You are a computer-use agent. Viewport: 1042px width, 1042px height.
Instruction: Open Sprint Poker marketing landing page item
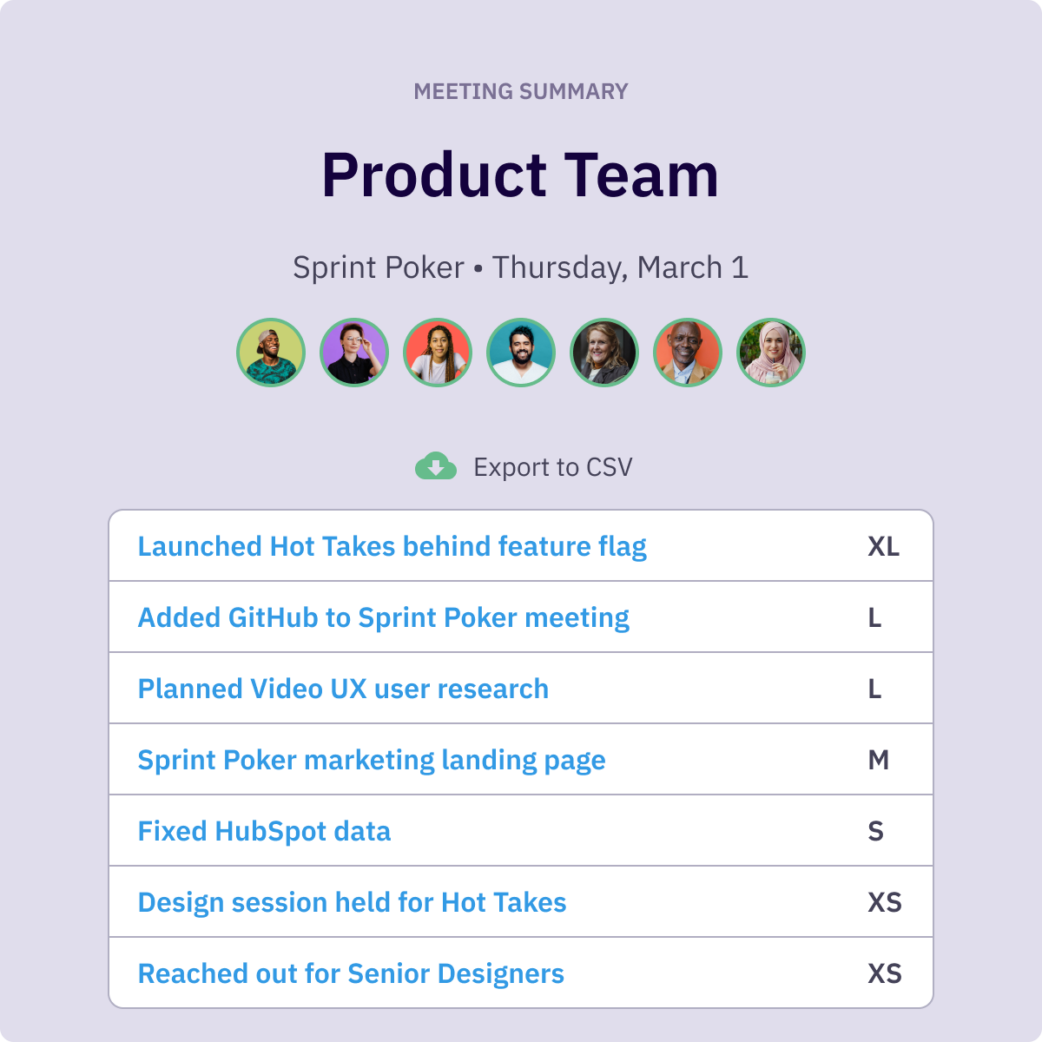(x=371, y=760)
